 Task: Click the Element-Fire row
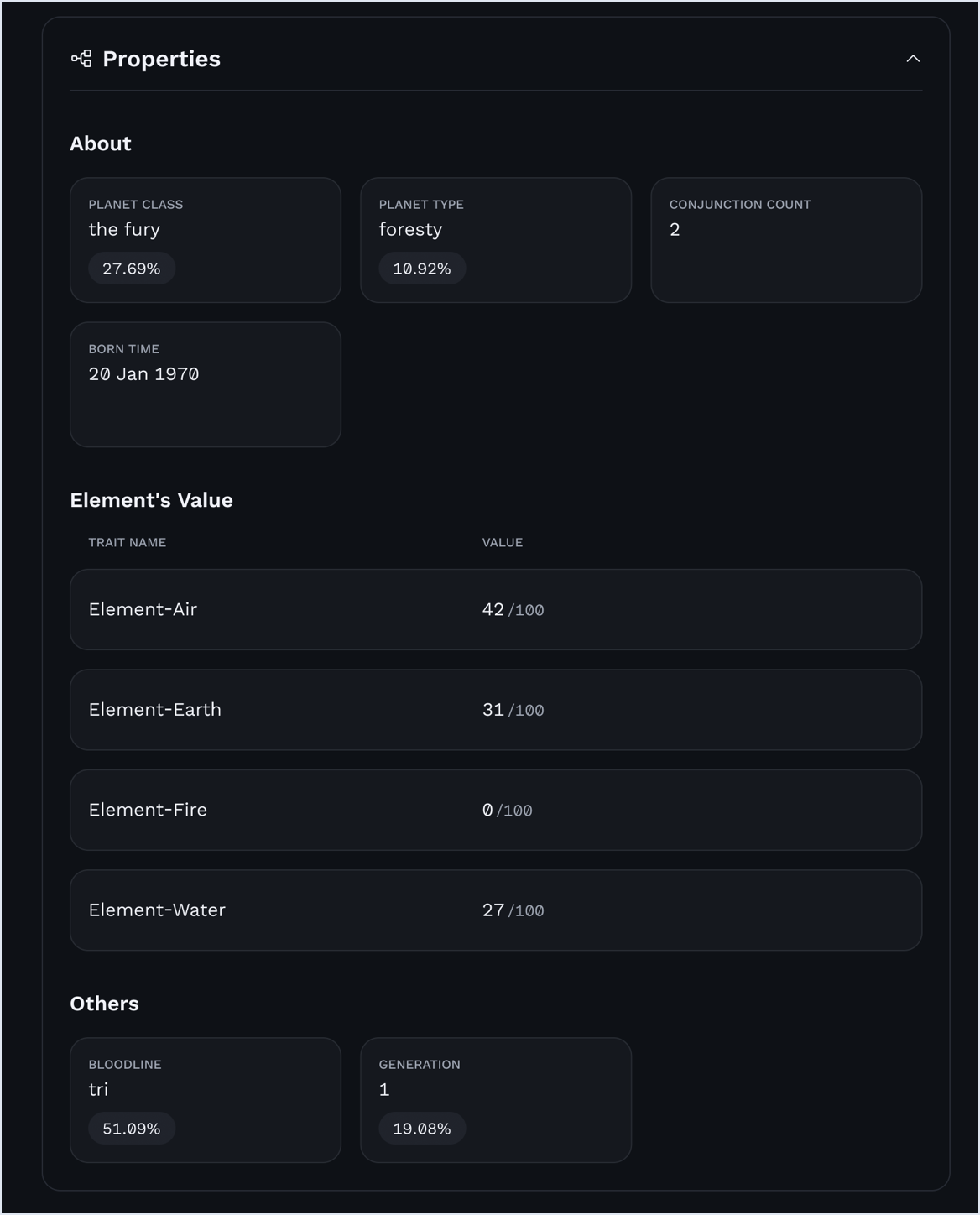496,810
